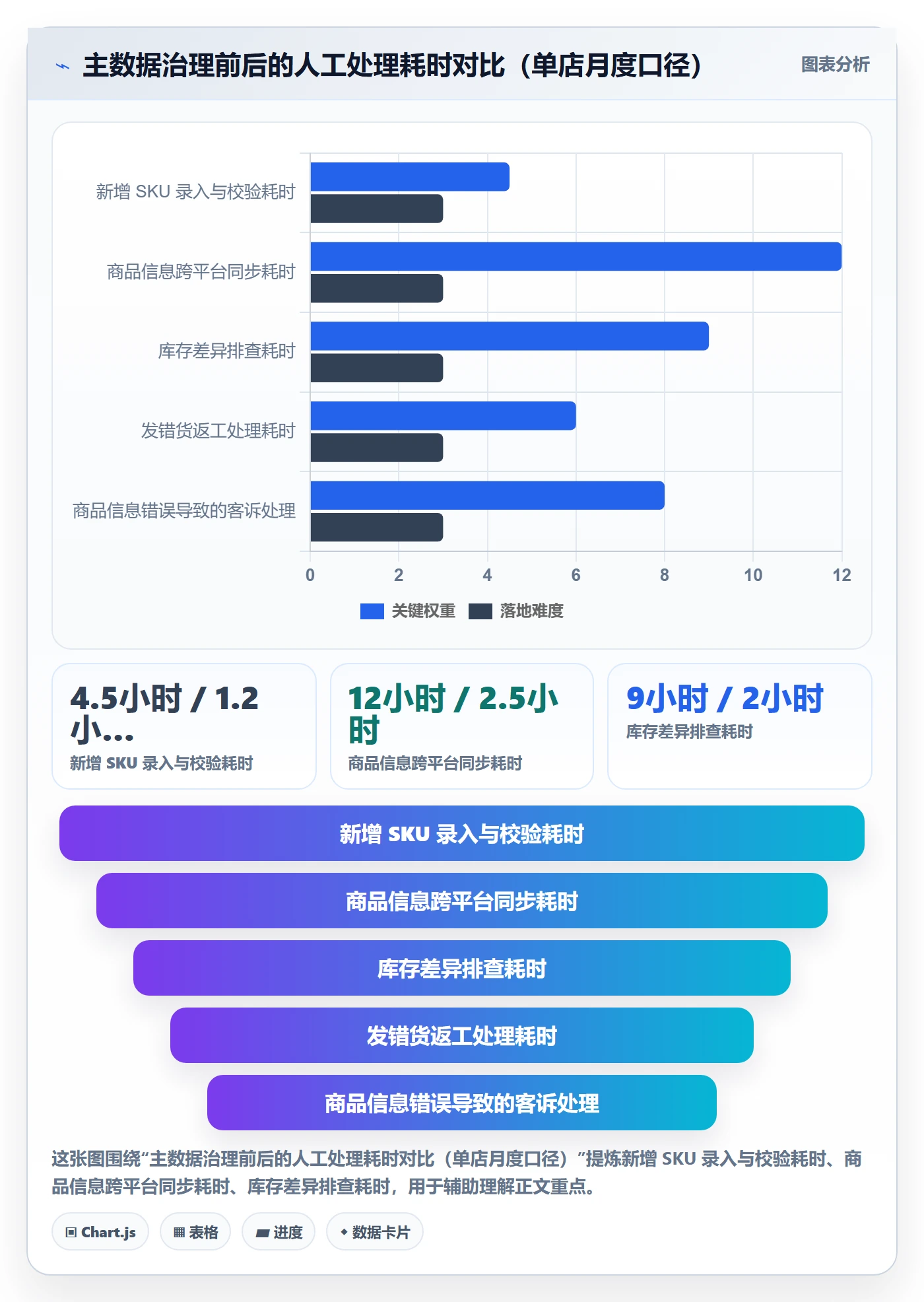
Task: Click y-axis label 库存差异排查耗时
Action: coord(226,351)
